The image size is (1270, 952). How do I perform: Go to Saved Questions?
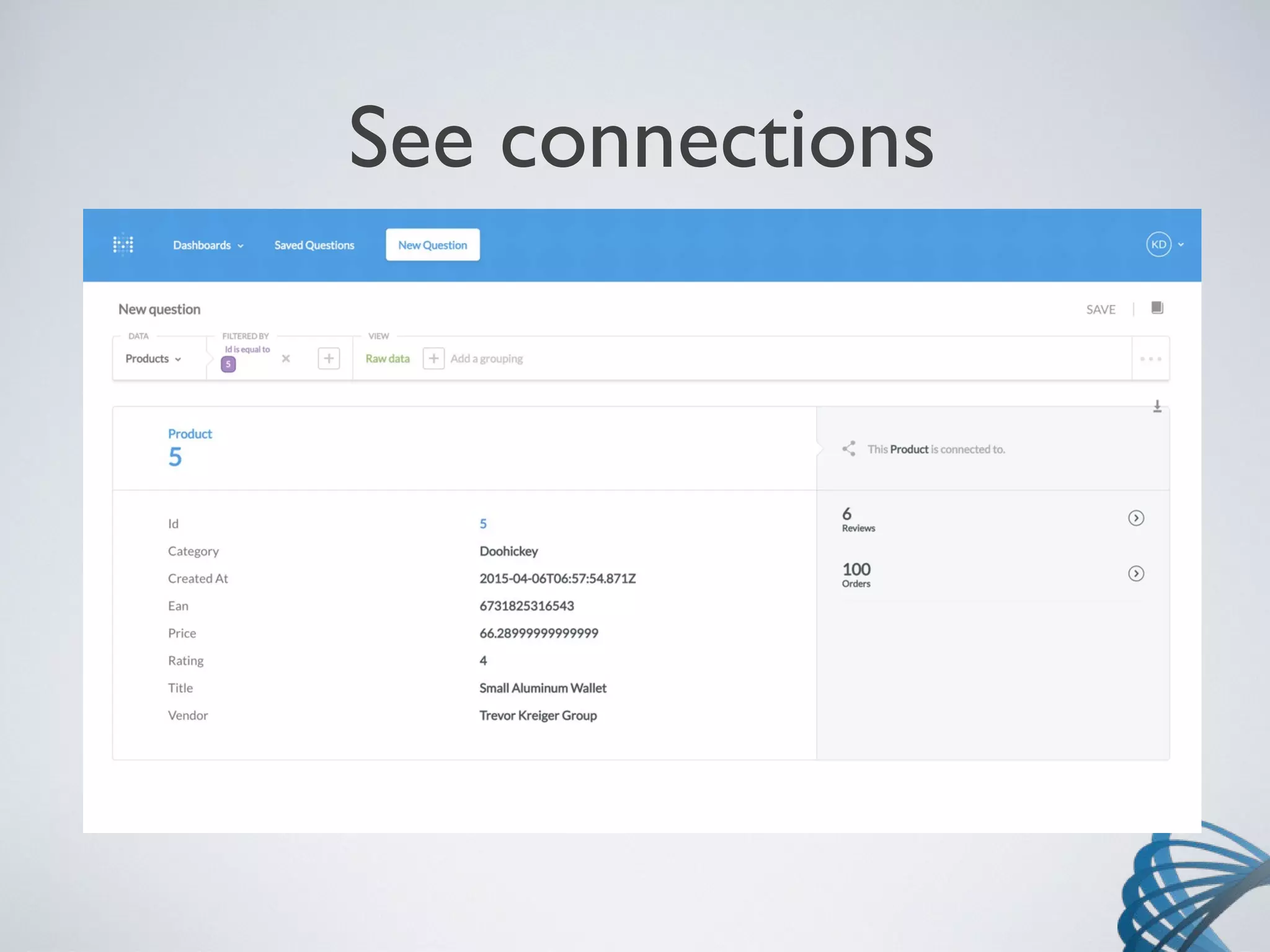click(314, 245)
